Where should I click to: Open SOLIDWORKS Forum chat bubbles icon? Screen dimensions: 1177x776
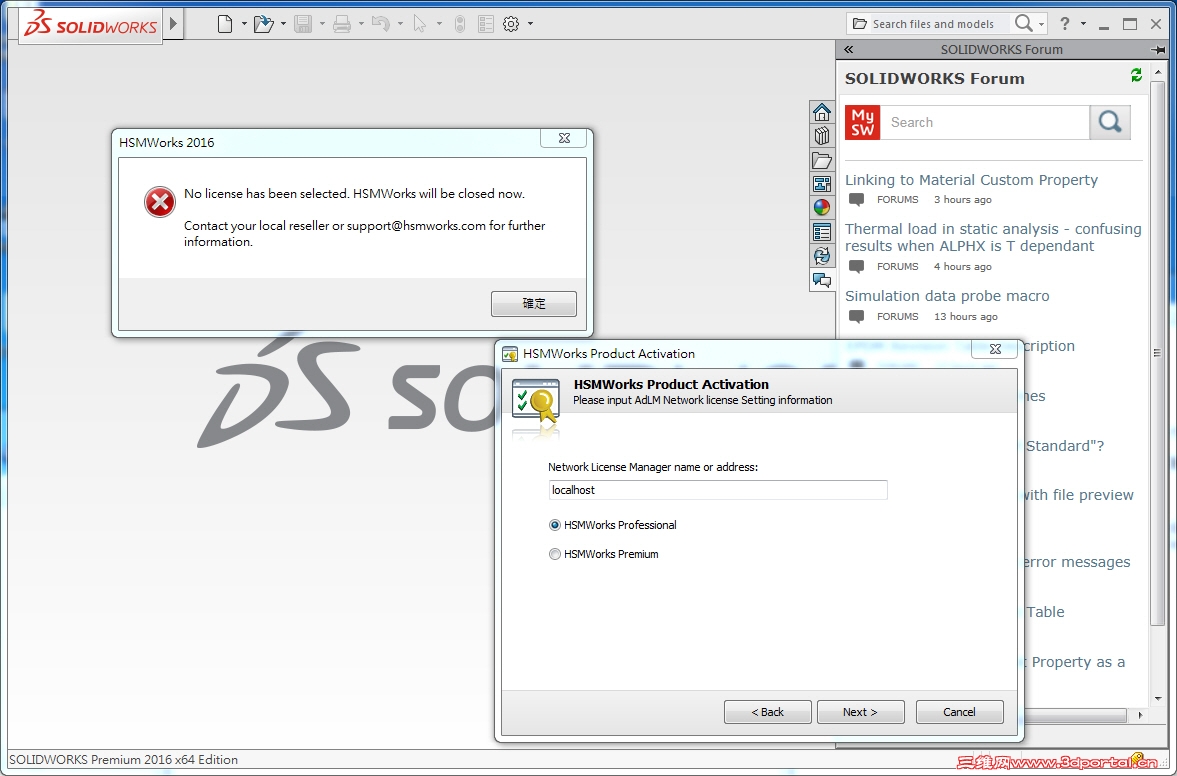tap(822, 281)
